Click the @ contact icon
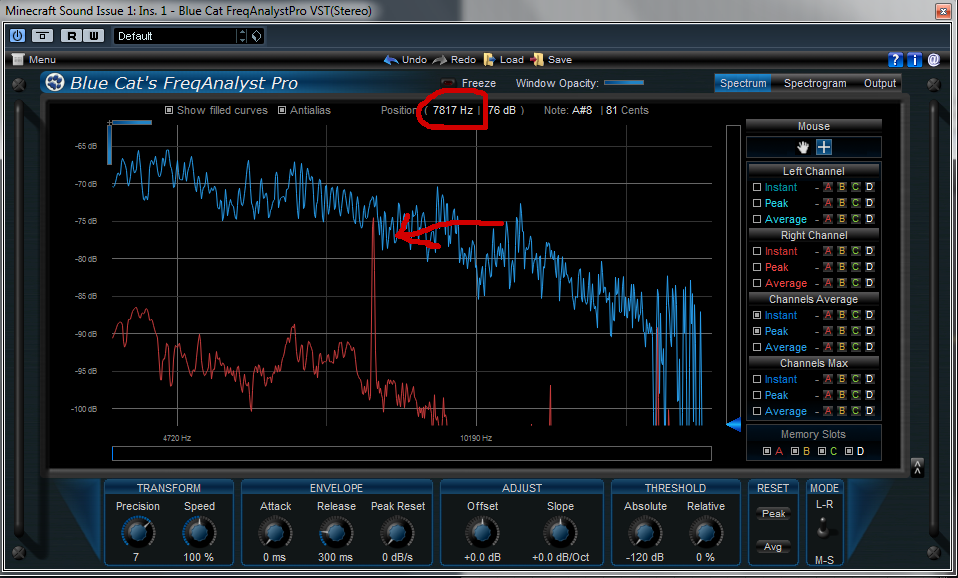The height and width of the screenshot is (578, 958). [933, 60]
